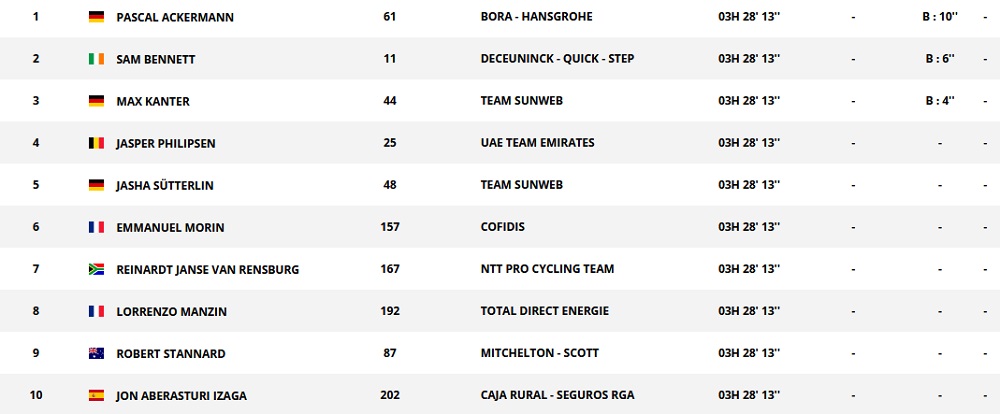Select Deceuninck - Quick - Step team
This screenshot has height=414, width=1000.
(x=559, y=60)
